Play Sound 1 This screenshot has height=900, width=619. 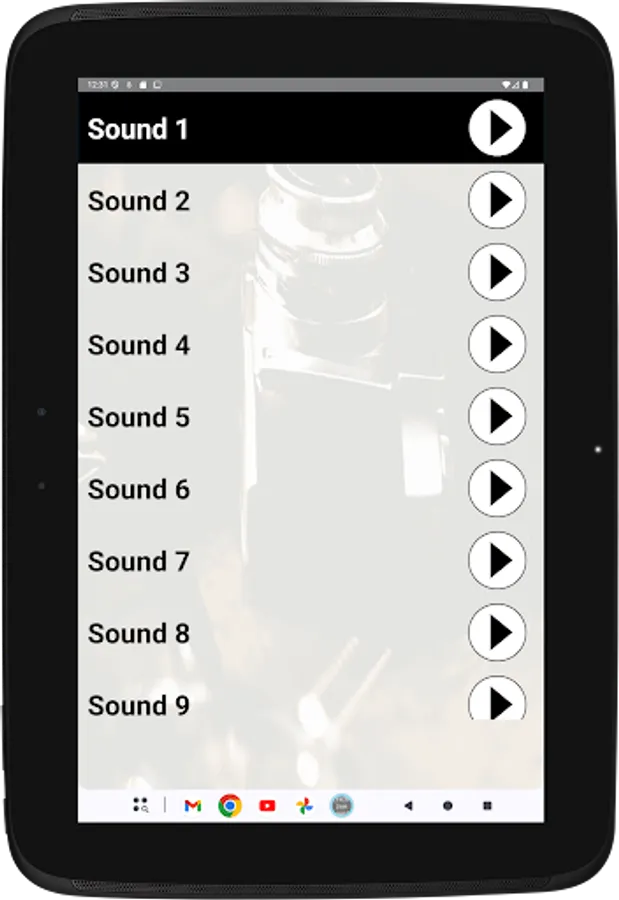tap(497, 128)
